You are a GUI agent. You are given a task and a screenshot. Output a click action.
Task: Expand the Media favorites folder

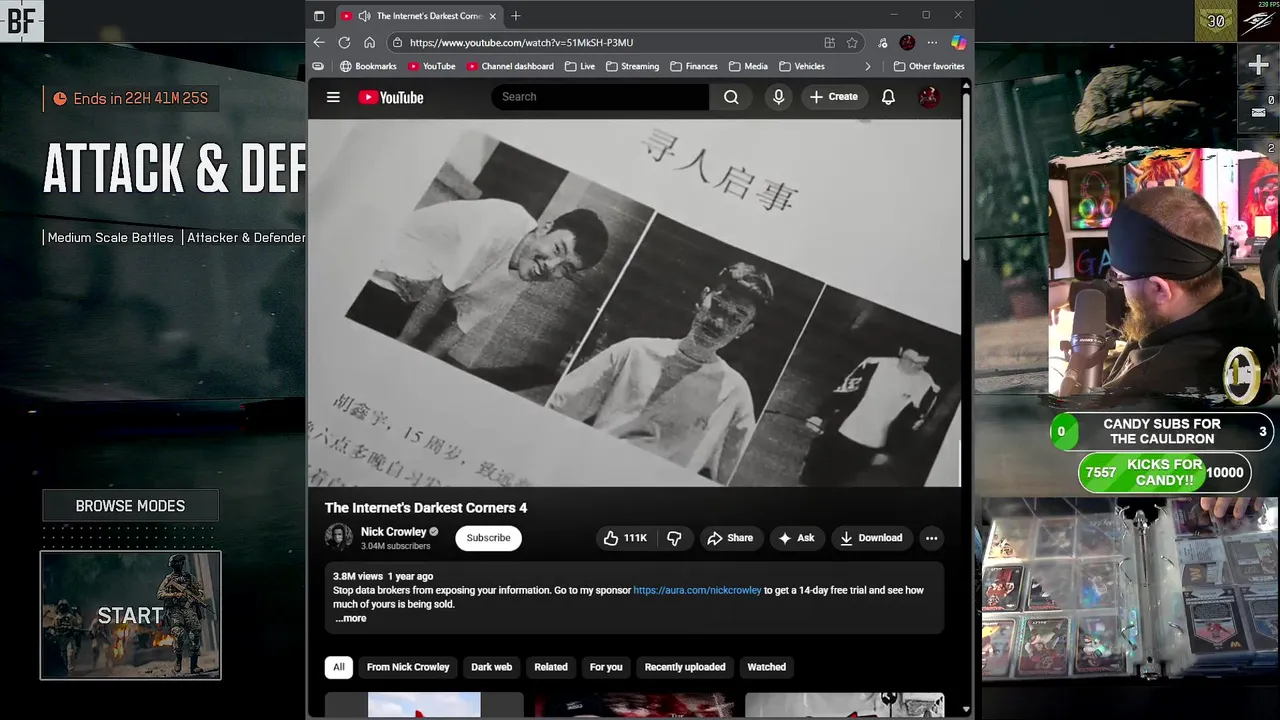click(x=748, y=66)
